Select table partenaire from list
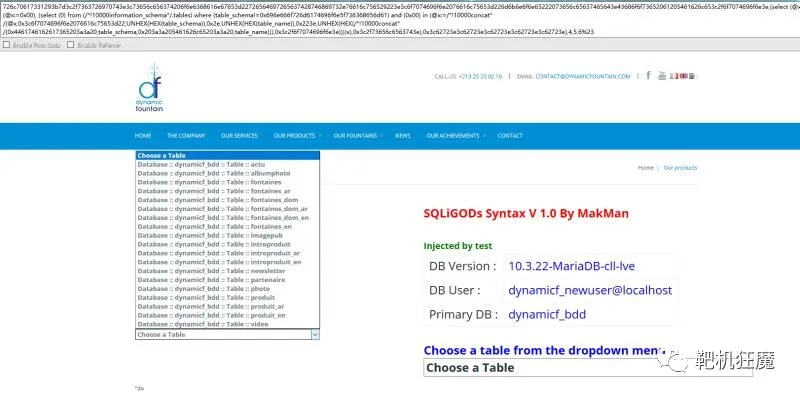The width and height of the screenshot is (800, 395). tap(228, 280)
